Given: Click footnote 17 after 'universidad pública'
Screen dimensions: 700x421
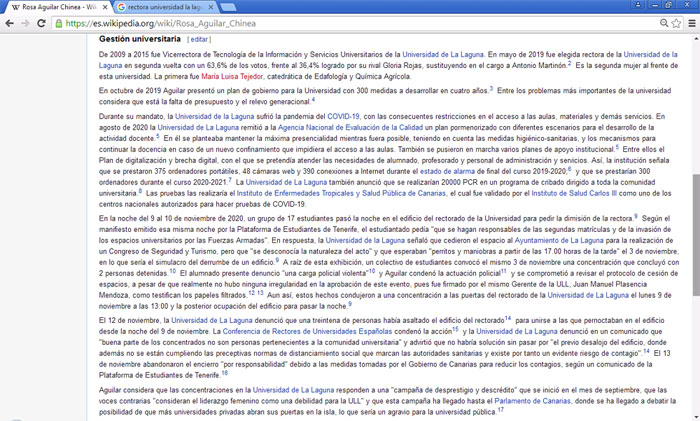Looking at the screenshot, I should [500, 410].
